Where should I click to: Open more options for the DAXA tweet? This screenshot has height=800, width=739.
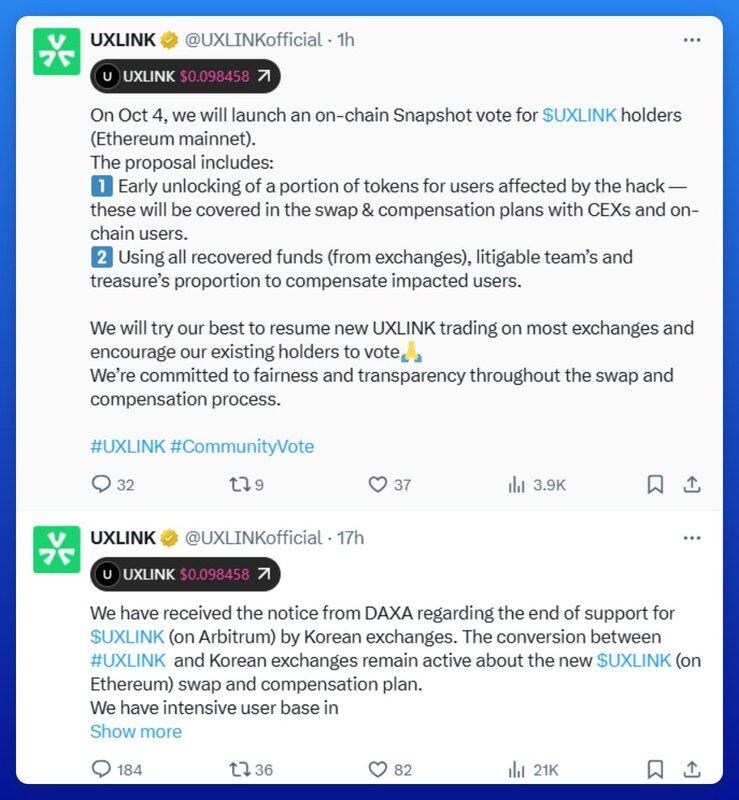pos(691,538)
